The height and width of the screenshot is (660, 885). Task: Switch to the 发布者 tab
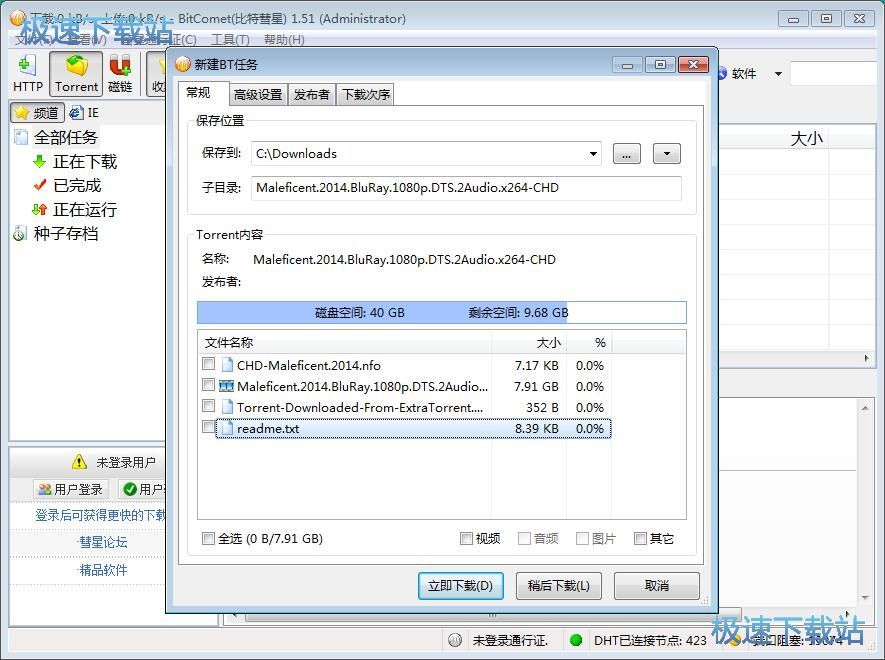312,94
